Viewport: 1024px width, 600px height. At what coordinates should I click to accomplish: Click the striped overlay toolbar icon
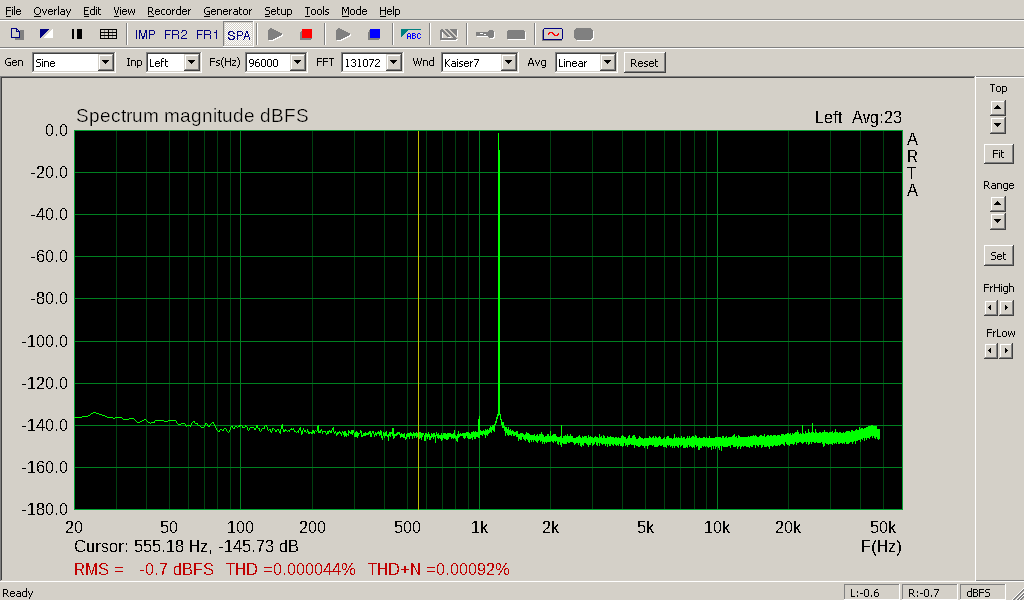coord(448,34)
